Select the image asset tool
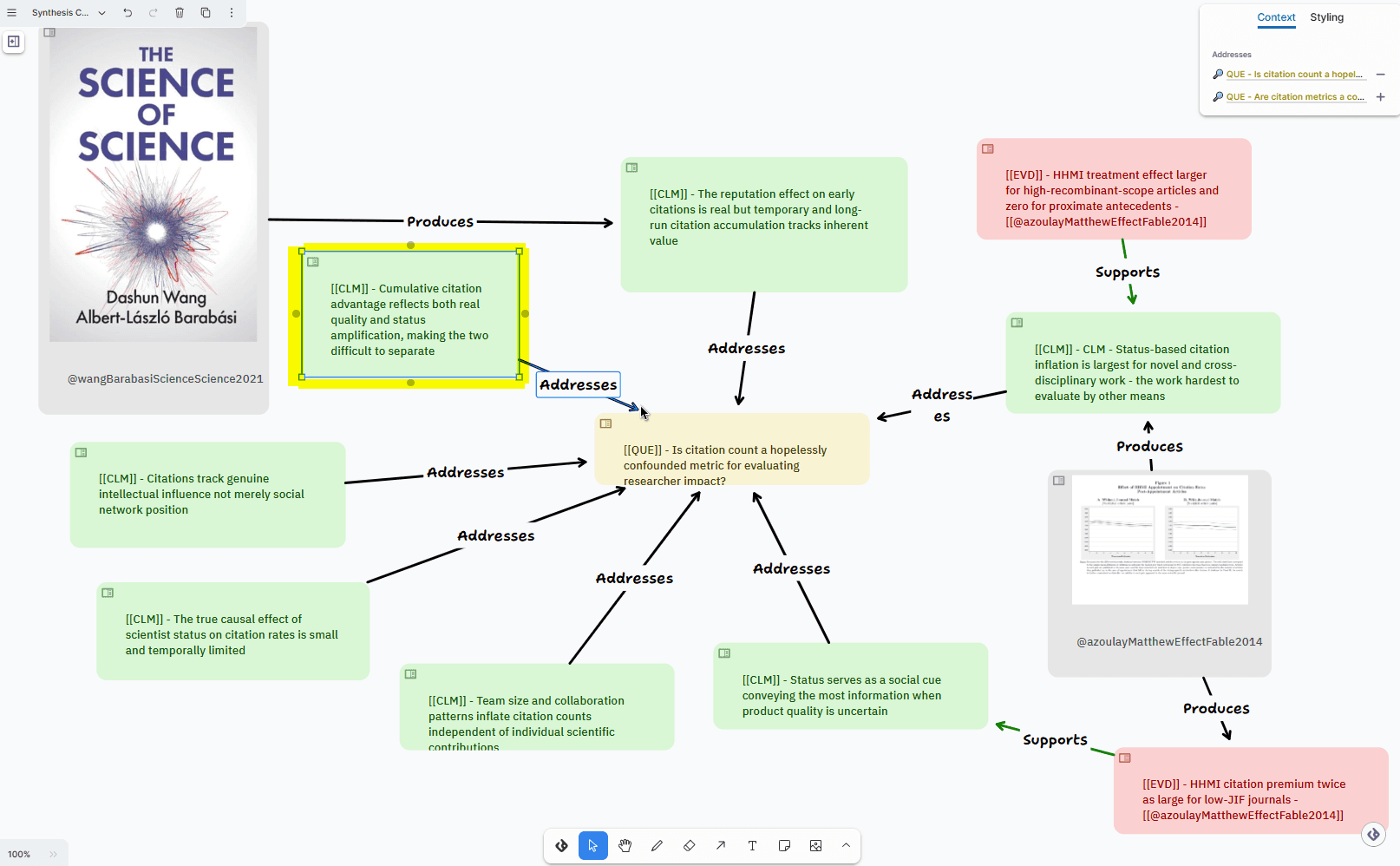 (815, 845)
